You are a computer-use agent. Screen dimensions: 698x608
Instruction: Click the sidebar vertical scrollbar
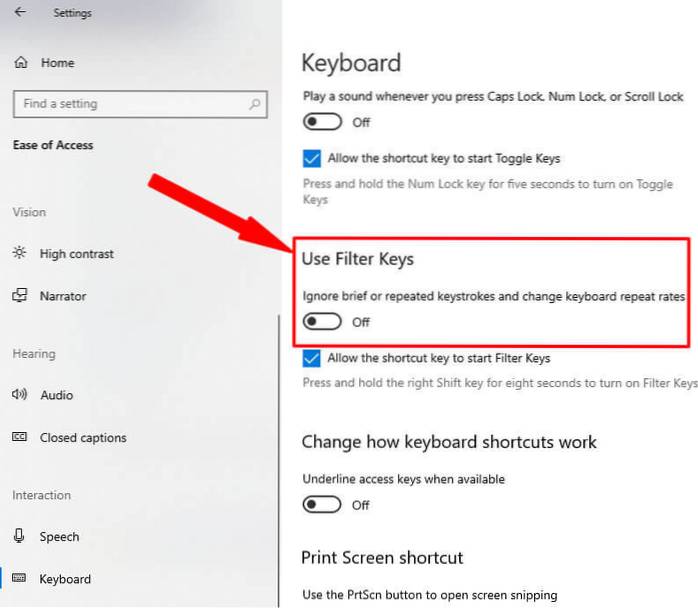pos(279,461)
